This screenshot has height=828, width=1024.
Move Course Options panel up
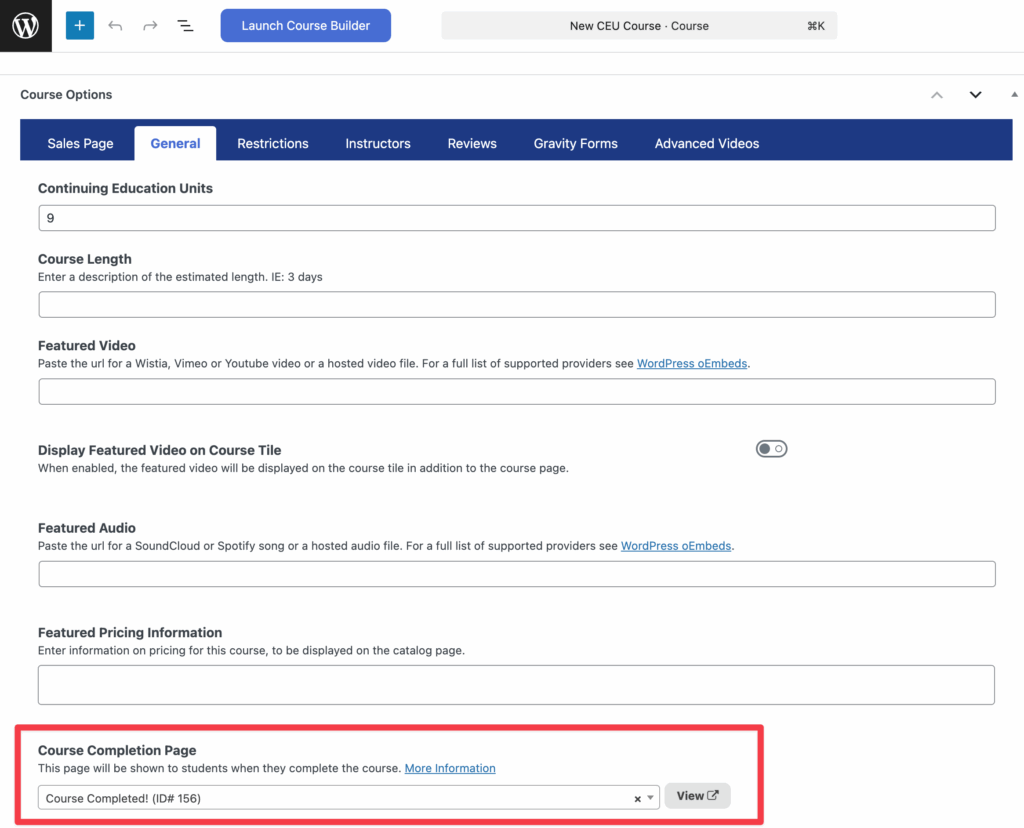coord(937,95)
